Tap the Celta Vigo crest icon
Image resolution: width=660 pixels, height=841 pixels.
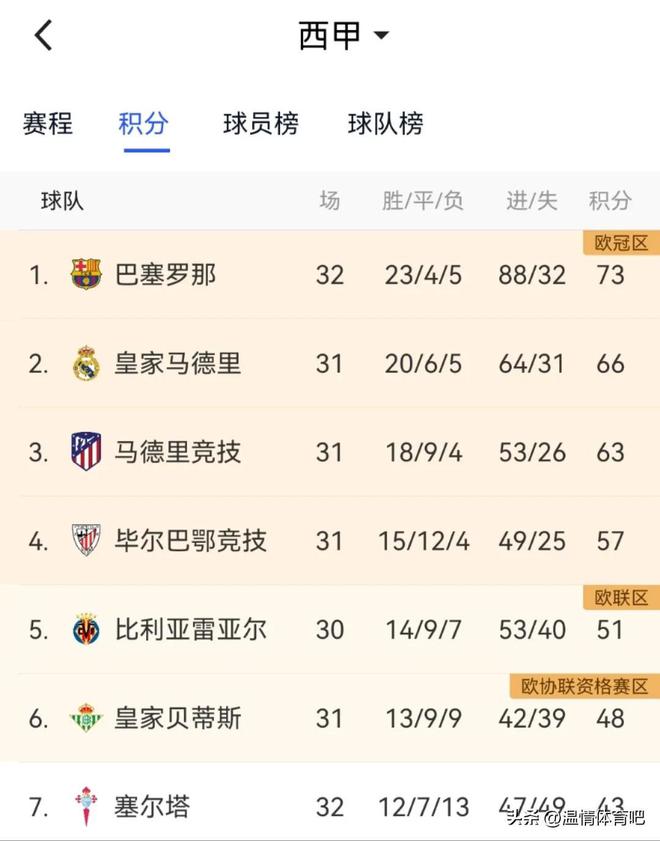click(x=86, y=806)
